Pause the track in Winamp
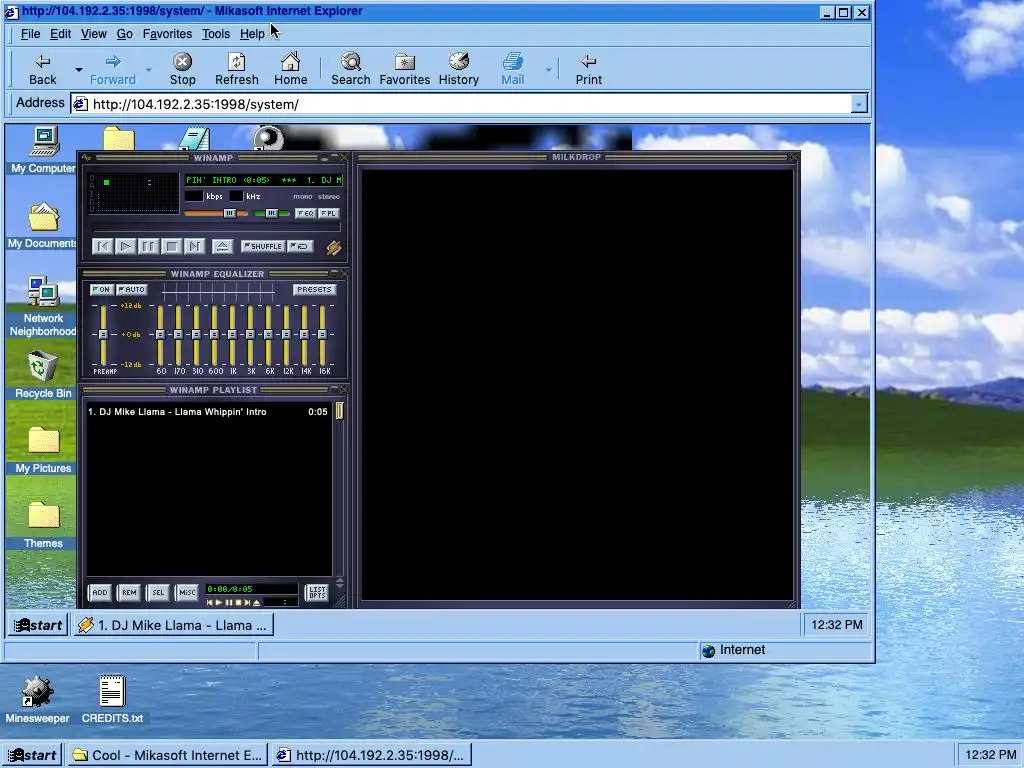The height and width of the screenshot is (768, 1024). [148, 246]
